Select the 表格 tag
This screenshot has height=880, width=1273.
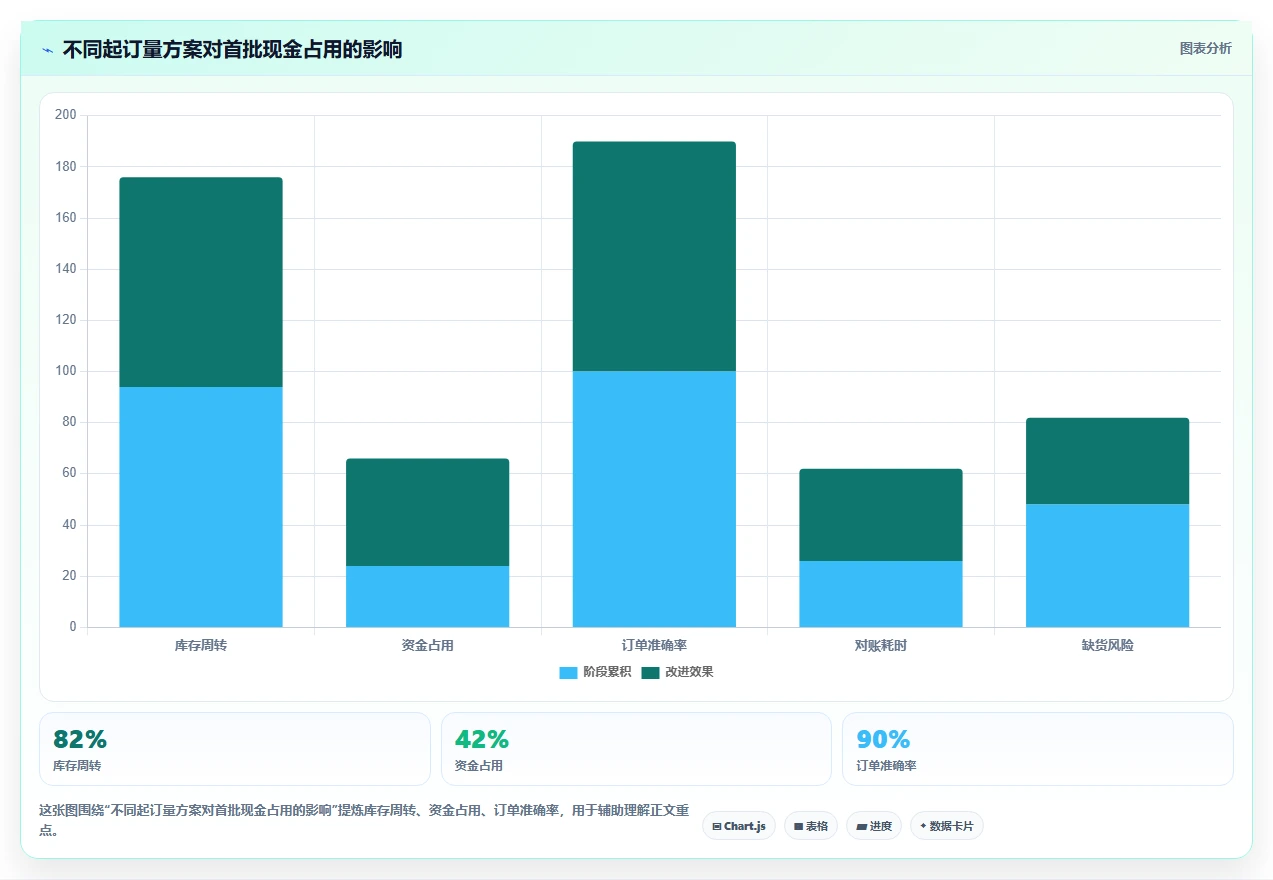click(x=811, y=826)
